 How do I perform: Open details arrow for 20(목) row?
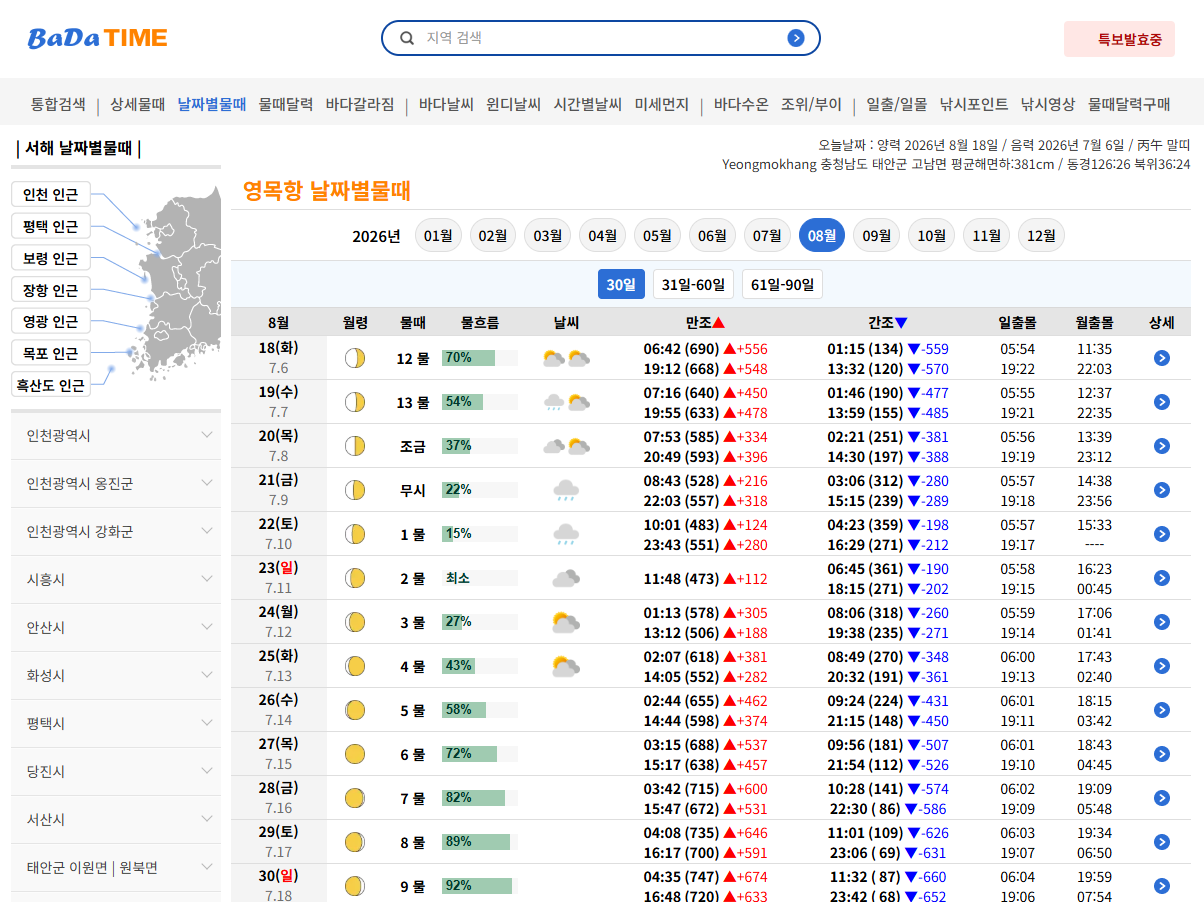click(x=1161, y=446)
